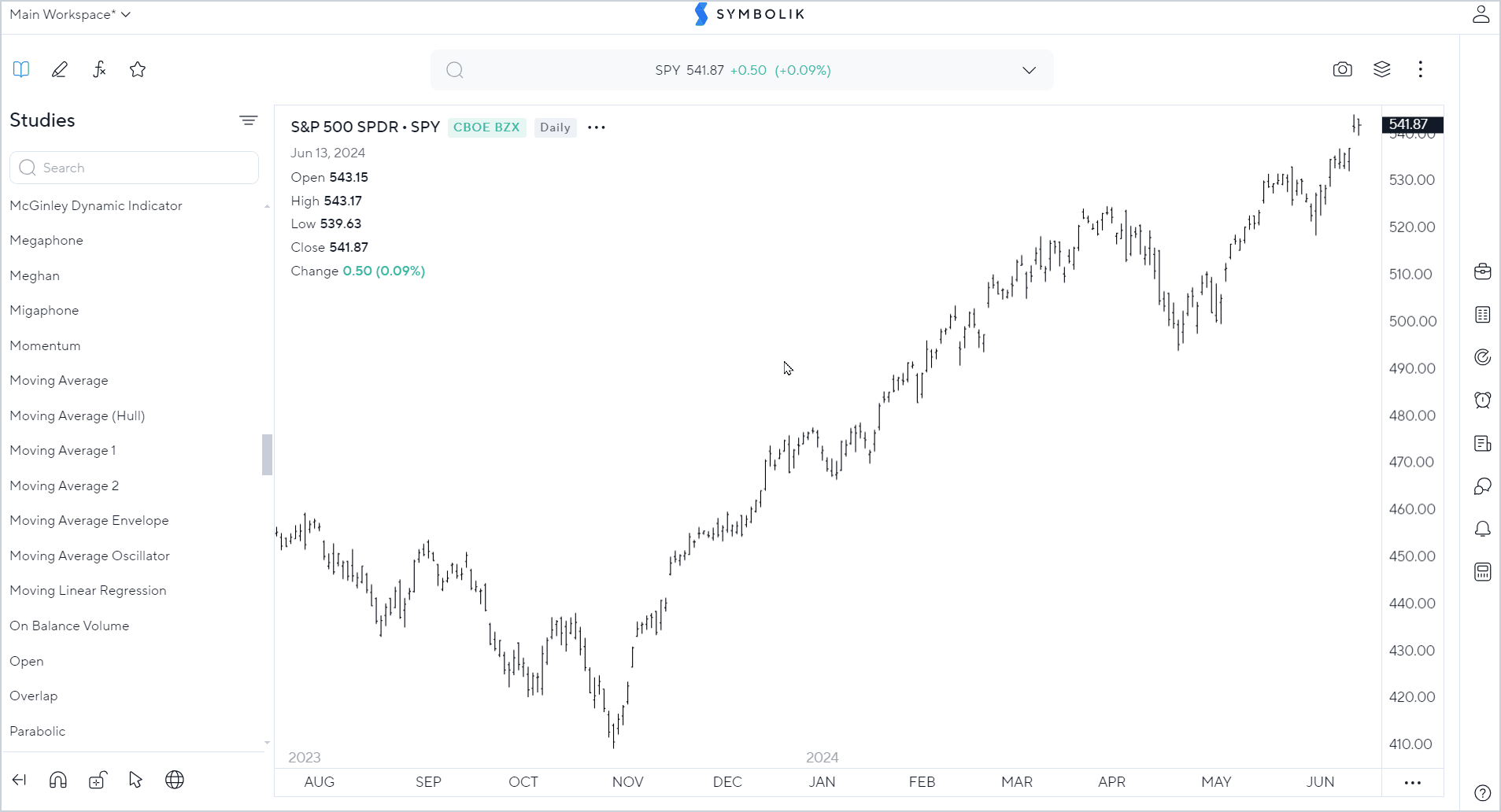Open the list sheet icon in right sidebar
This screenshot has width=1501, height=812.
pos(1483,315)
